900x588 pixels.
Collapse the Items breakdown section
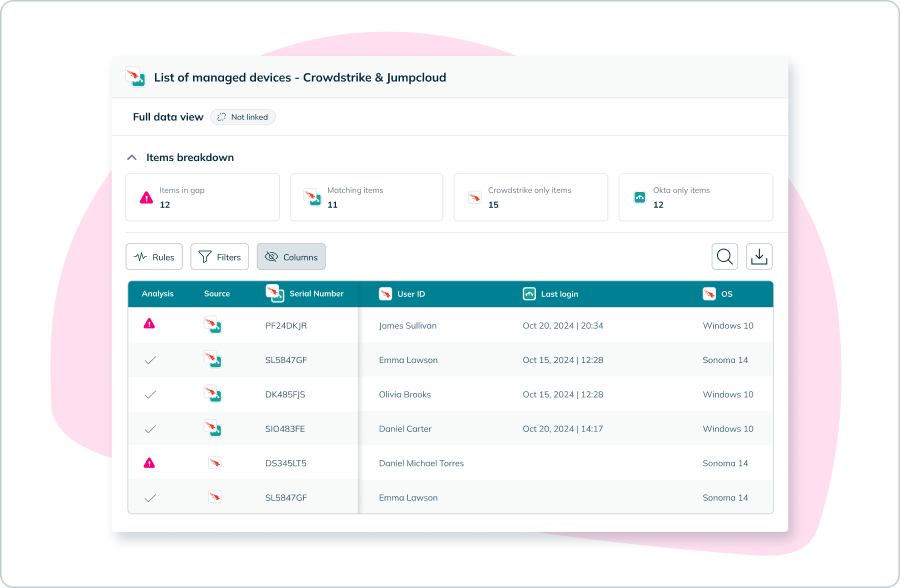pos(131,157)
